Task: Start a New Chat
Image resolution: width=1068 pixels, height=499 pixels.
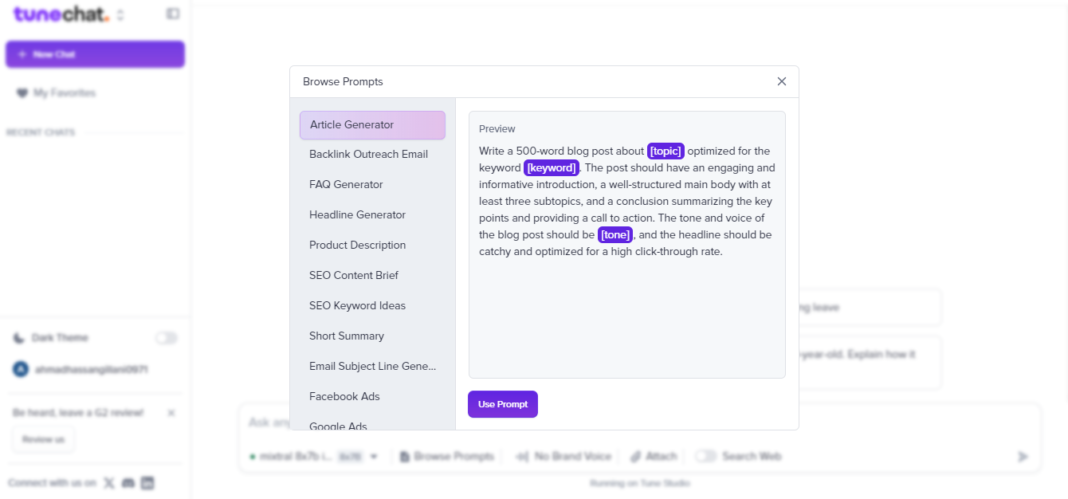Action: coord(95,54)
